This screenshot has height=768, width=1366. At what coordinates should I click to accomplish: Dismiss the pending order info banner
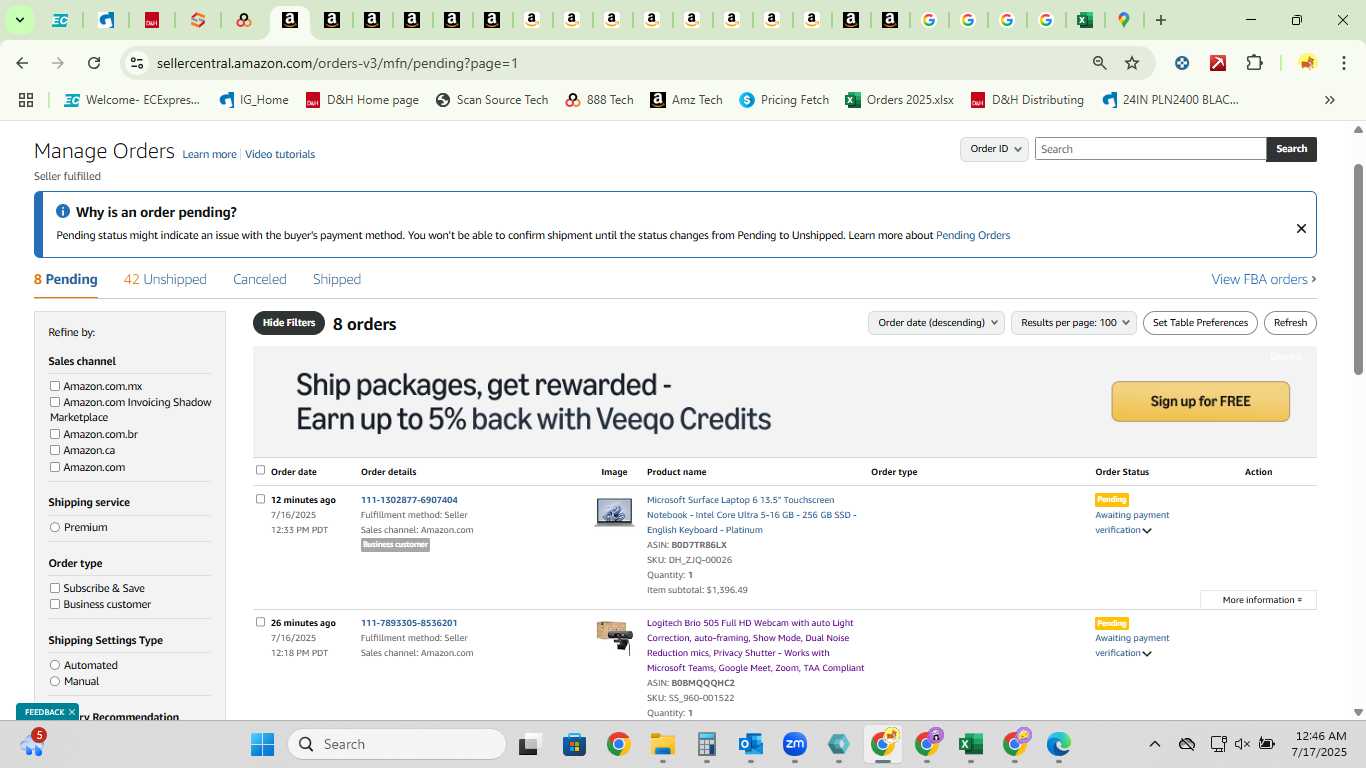[x=1301, y=228]
